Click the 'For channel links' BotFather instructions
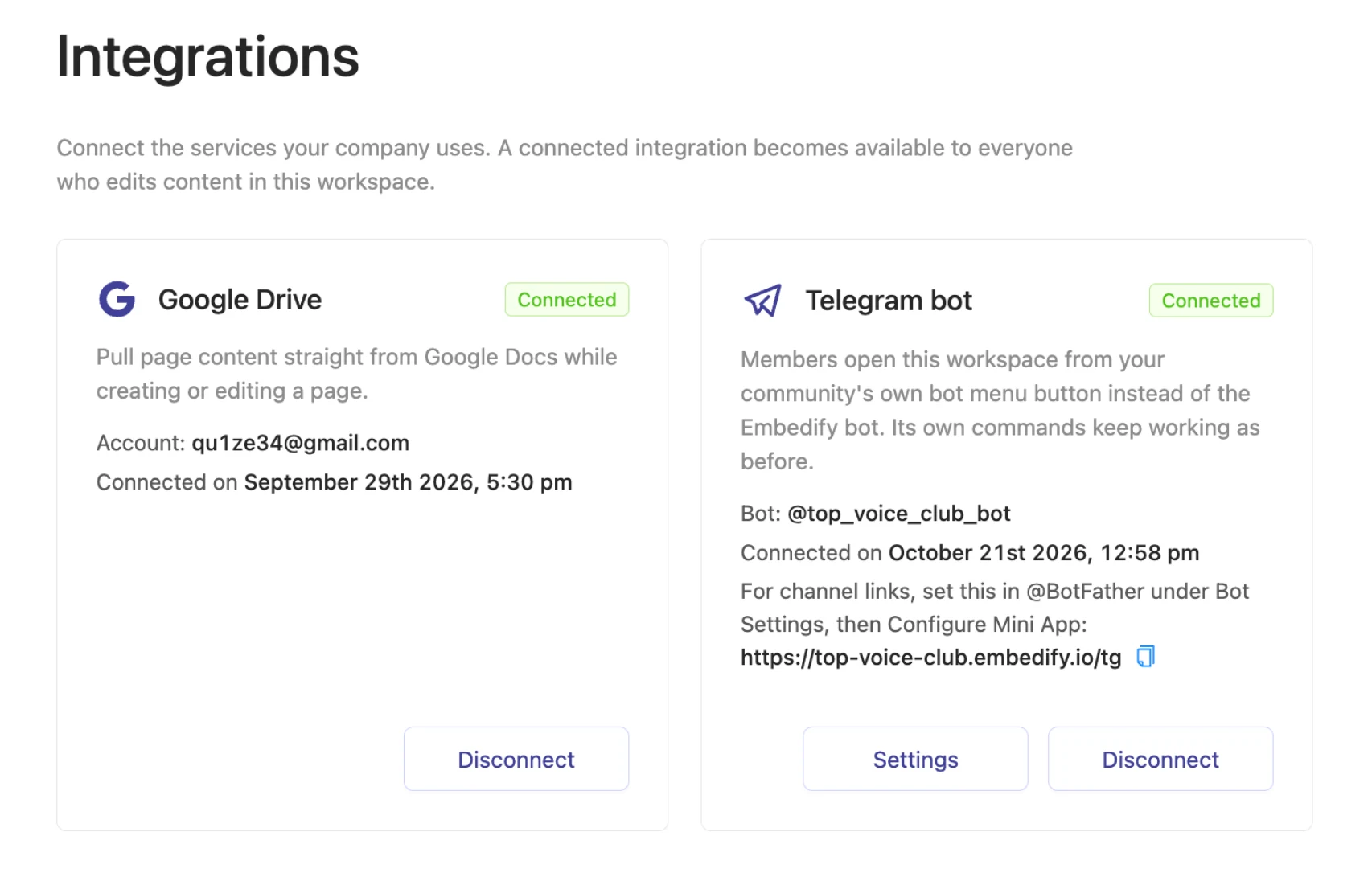 pyautogui.click(x=995, y=608)
